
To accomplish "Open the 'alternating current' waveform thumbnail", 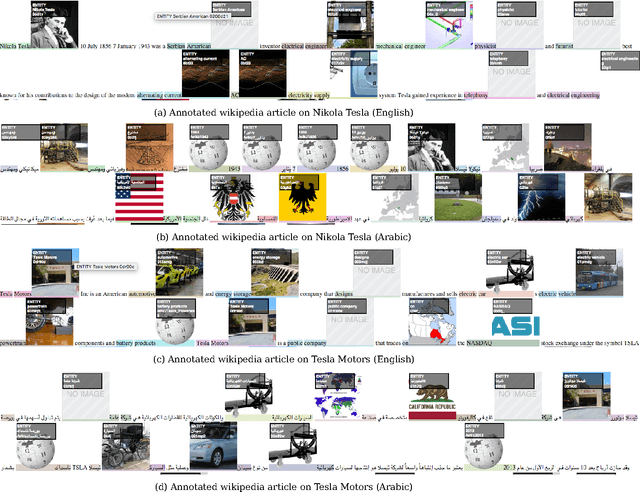I will 205,73.
